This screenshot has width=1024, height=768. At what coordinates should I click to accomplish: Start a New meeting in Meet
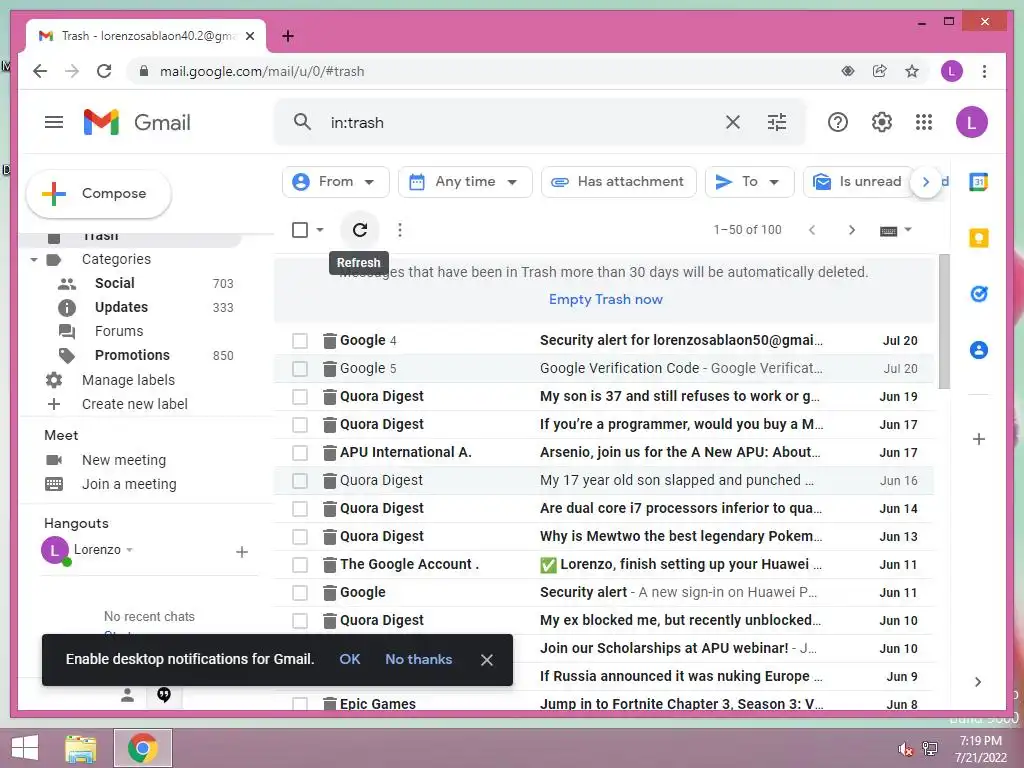(123, 460)
